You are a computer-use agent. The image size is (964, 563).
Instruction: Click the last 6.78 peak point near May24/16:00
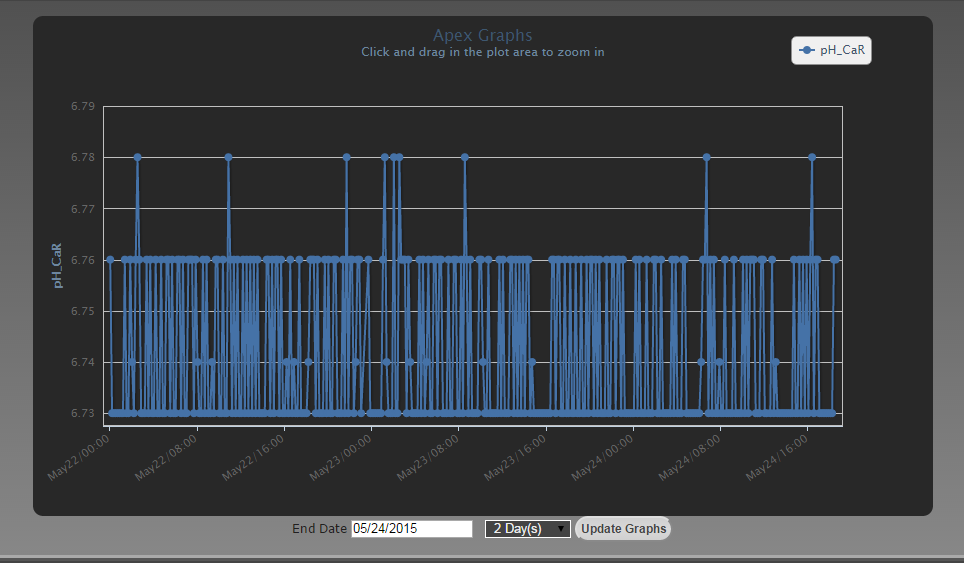click(x=812, y=157)
